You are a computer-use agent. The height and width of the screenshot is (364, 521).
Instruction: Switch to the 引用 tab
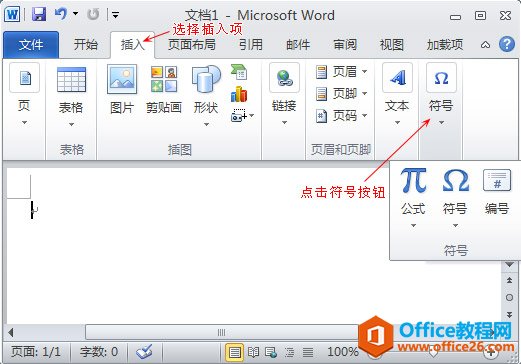click(251, 44)
